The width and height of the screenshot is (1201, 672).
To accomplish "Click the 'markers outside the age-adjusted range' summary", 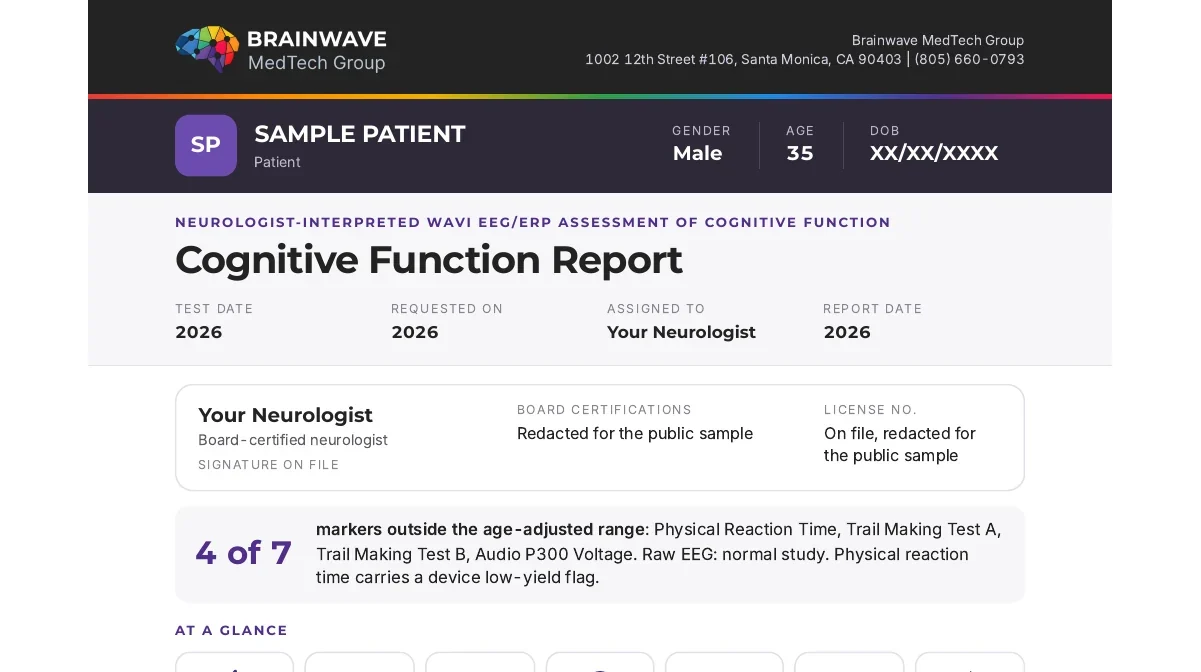I will tap(659, 554).
